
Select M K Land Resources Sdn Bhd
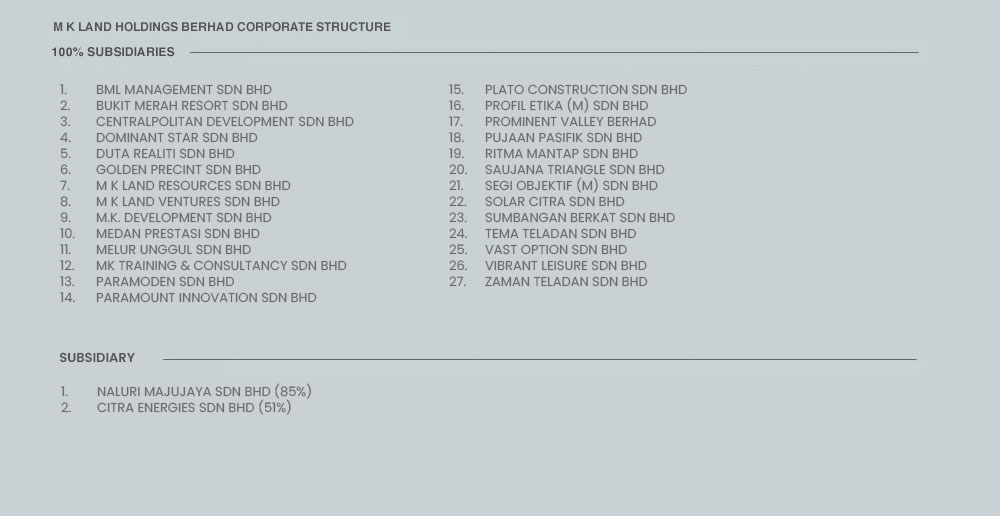193,186
